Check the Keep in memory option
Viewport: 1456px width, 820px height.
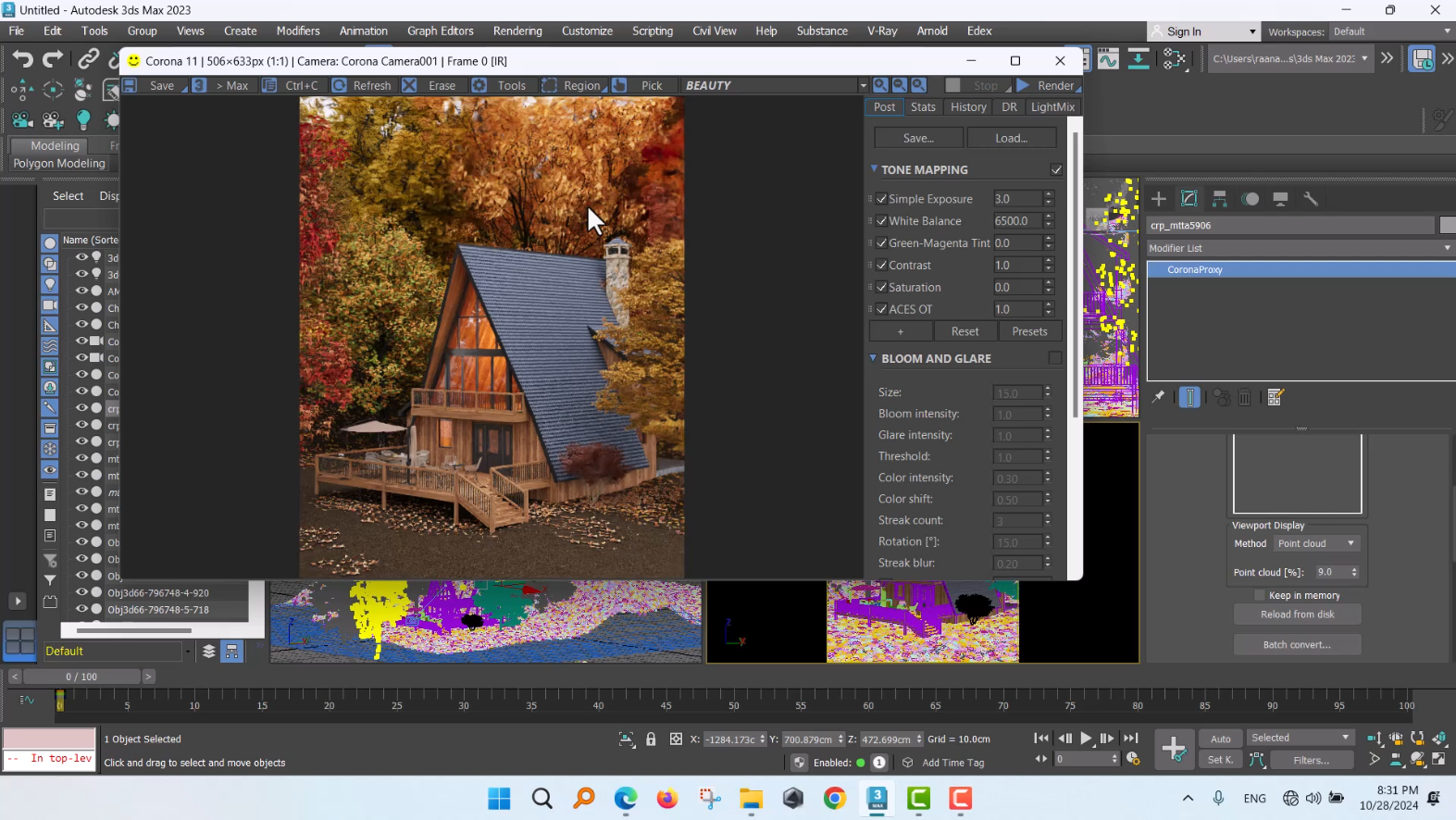pyautogui.click(x=1259, y=595)
